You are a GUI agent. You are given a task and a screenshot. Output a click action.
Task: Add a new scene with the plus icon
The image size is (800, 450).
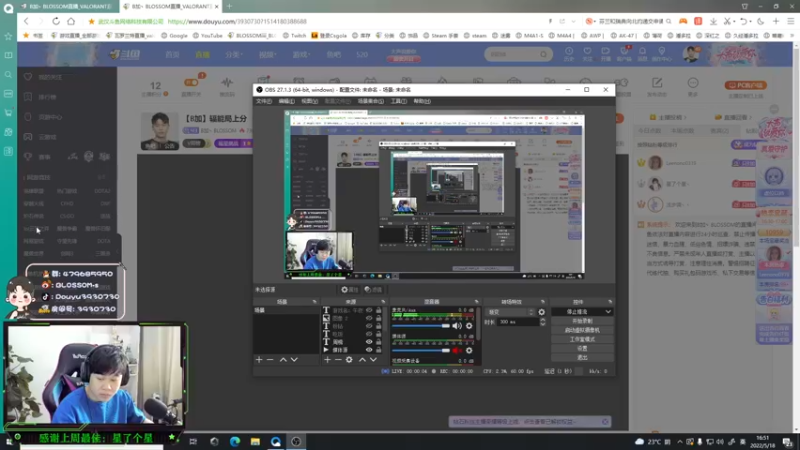click(x=259, y=360)
